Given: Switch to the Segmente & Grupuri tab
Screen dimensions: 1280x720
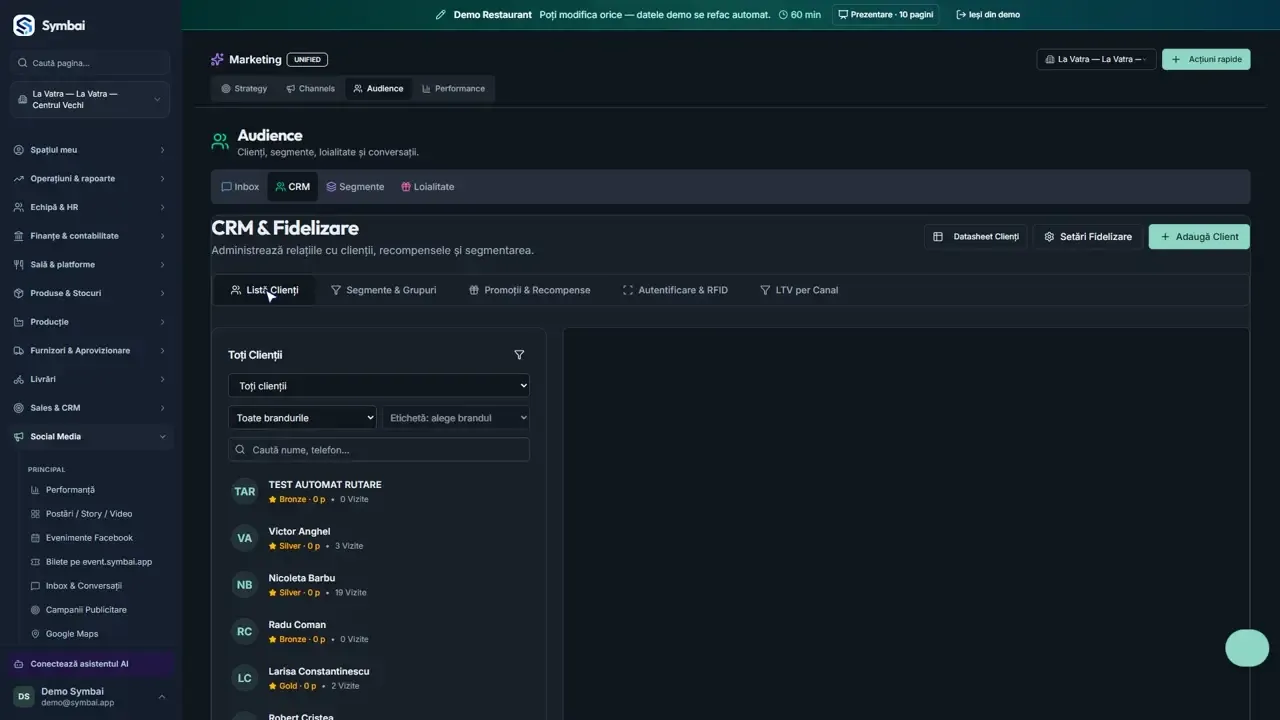Looking at the screenshot, I should tap(383, 290).
